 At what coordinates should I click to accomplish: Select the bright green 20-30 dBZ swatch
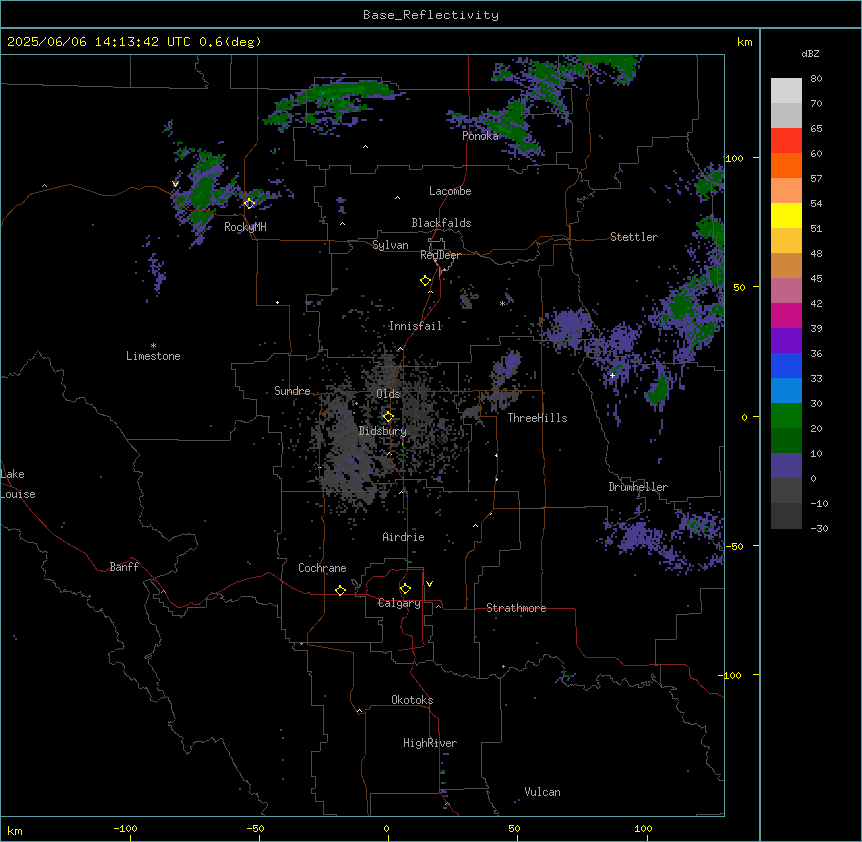786,416
